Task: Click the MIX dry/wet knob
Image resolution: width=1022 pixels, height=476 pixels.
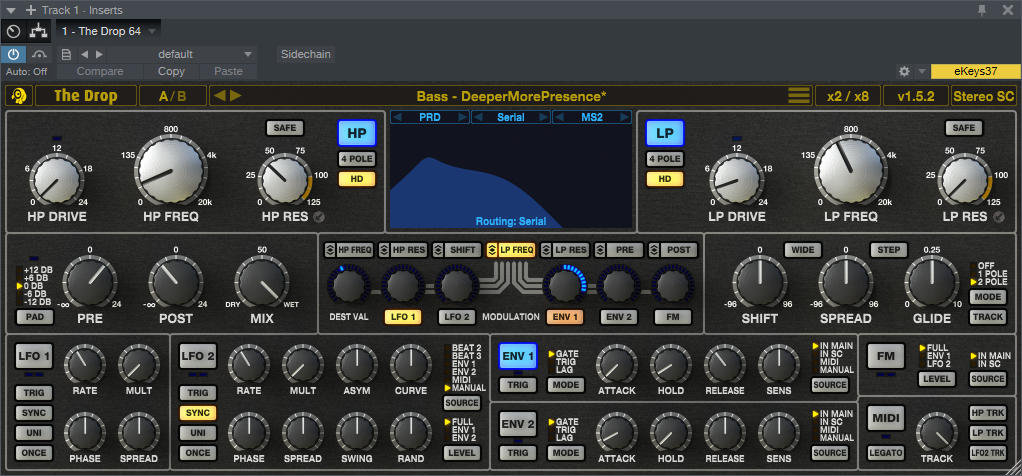Action: click(262, 283)
